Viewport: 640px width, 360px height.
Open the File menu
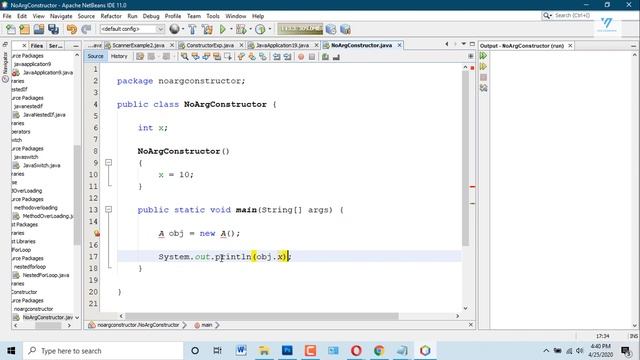[7, 16]
